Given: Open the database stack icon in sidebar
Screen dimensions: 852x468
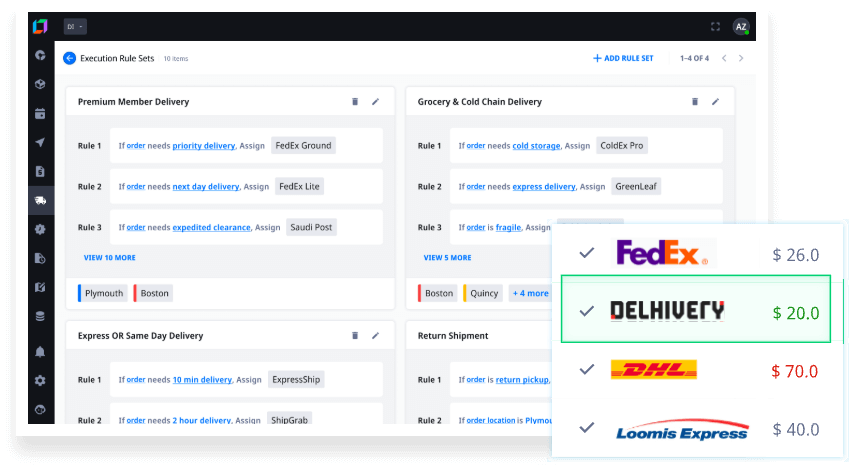Looking at the screenshot, I should click(x=40, y=316).
